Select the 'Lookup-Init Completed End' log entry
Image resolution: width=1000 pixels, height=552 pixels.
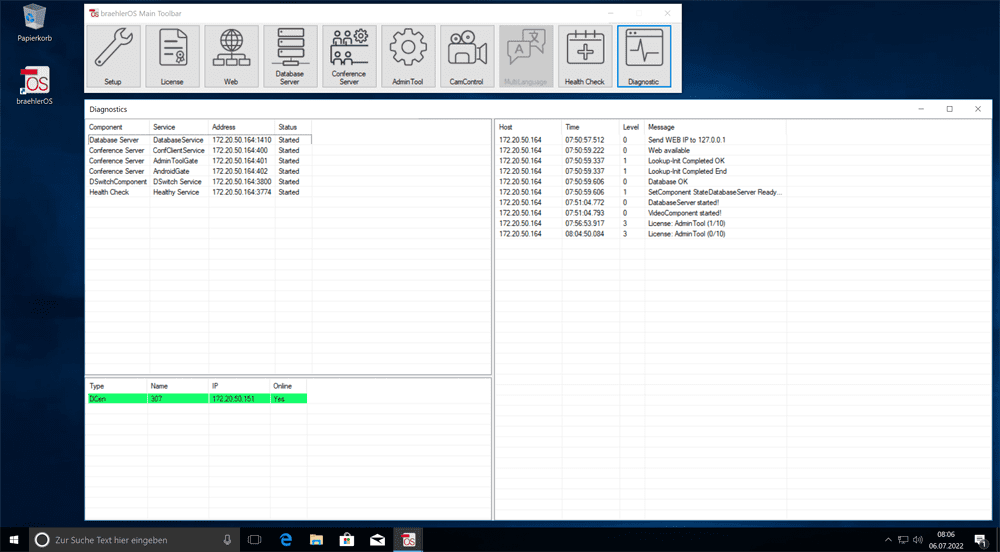[x=641, y=171]
